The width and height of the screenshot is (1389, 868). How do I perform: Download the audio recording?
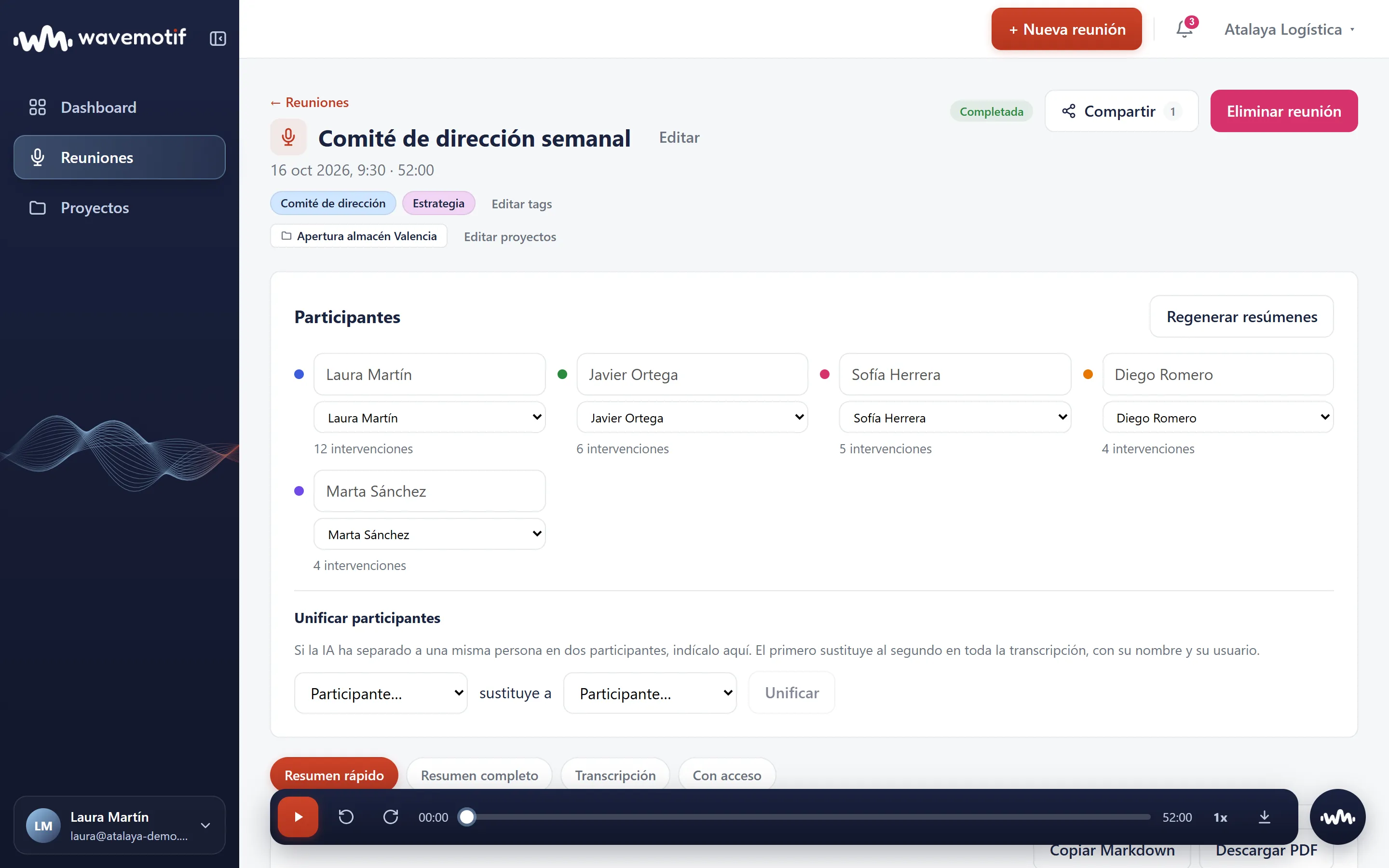(1265, 816)
